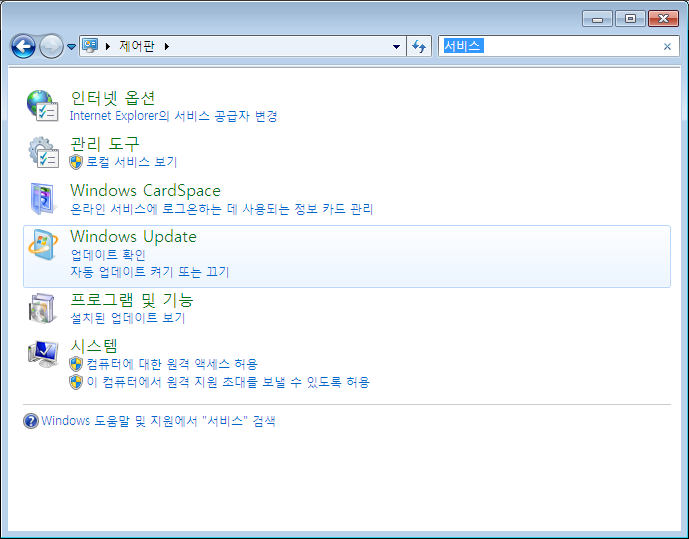689x539 pixels.
Task: Open the 시스템 heading
Action: [x=94, y=346]
